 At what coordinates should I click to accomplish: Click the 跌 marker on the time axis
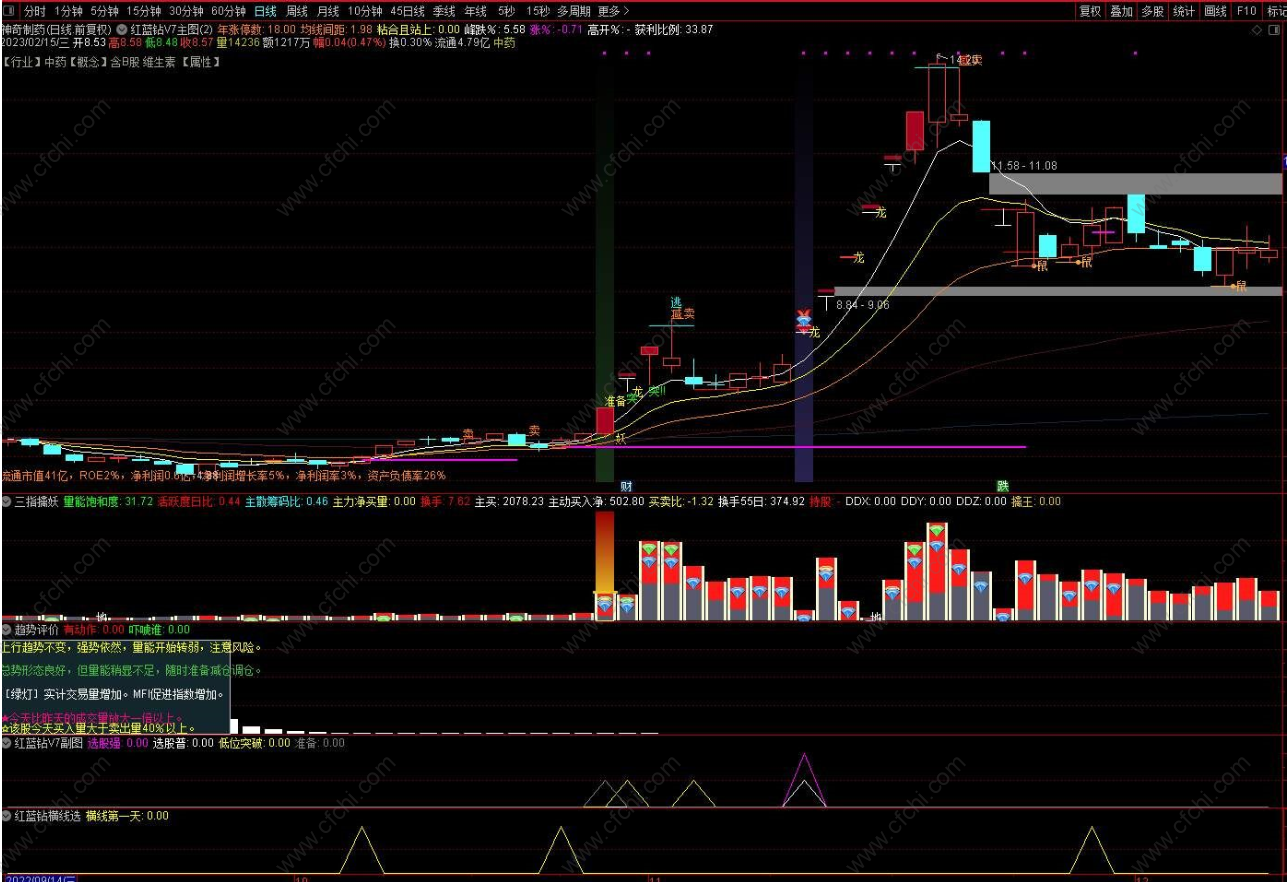[x=1002, y=485]
